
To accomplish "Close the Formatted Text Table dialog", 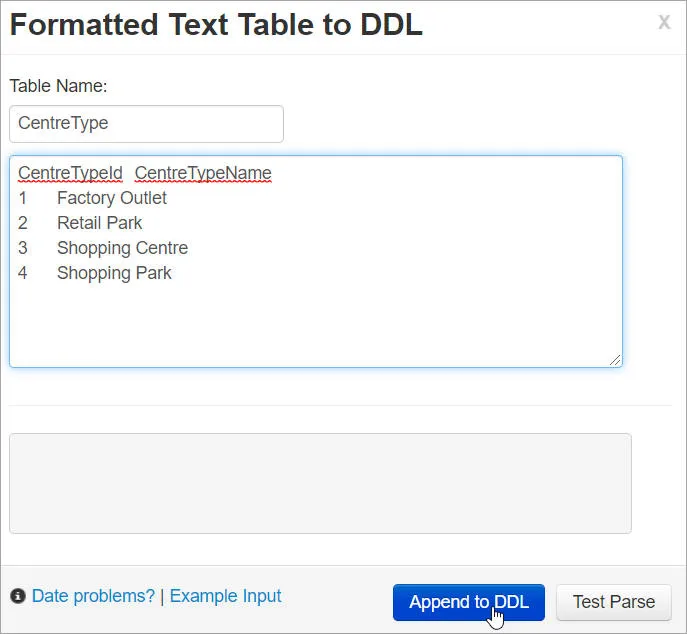I will tap(664, 23).
